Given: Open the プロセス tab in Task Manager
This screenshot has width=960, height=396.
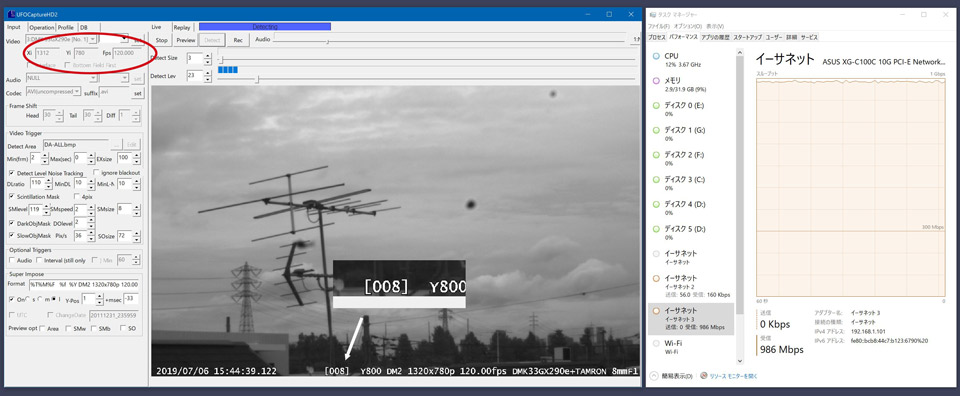Looking at the screenshot, I should click(x=657, y=37).
